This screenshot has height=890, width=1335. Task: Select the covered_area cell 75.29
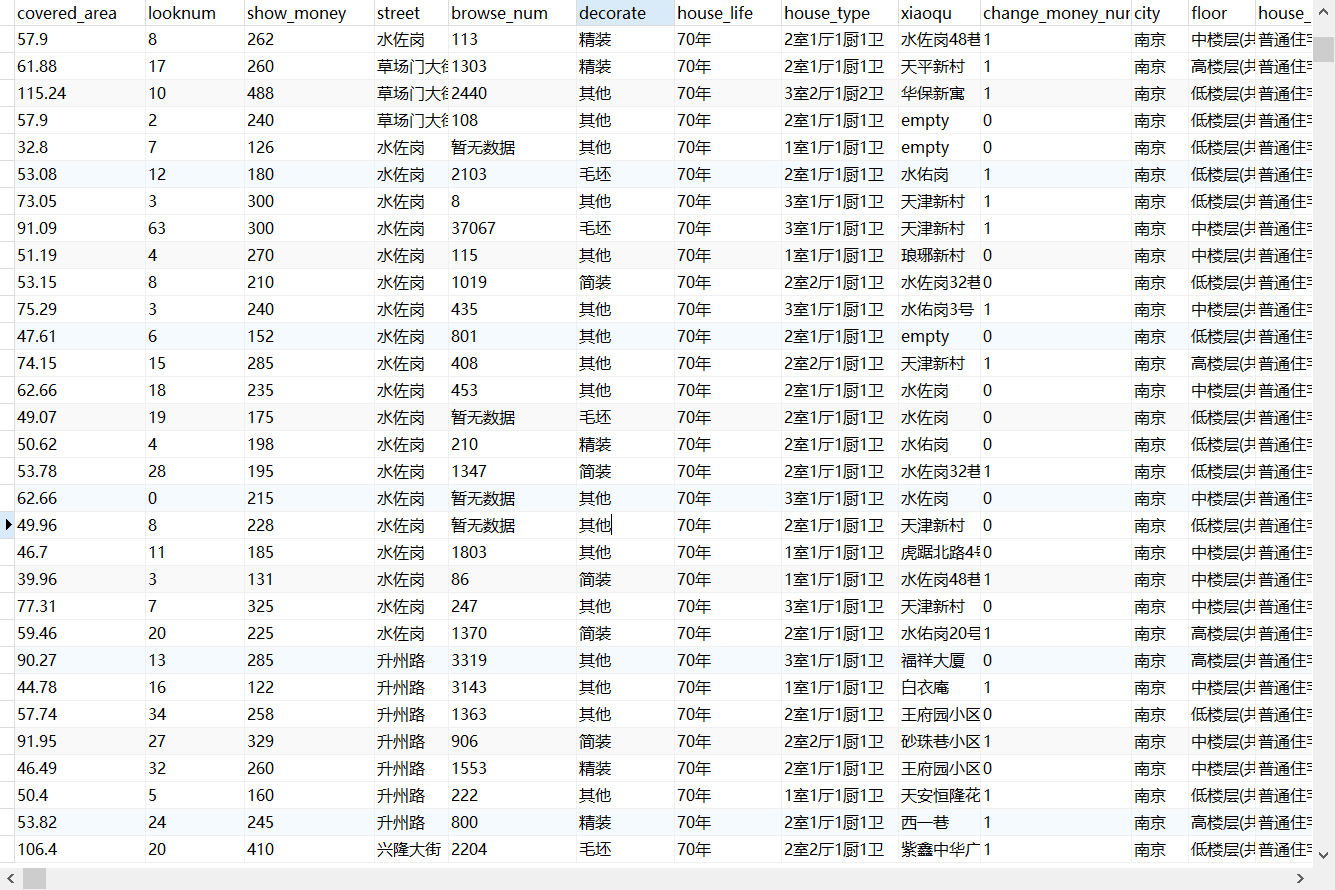(80, 309)
